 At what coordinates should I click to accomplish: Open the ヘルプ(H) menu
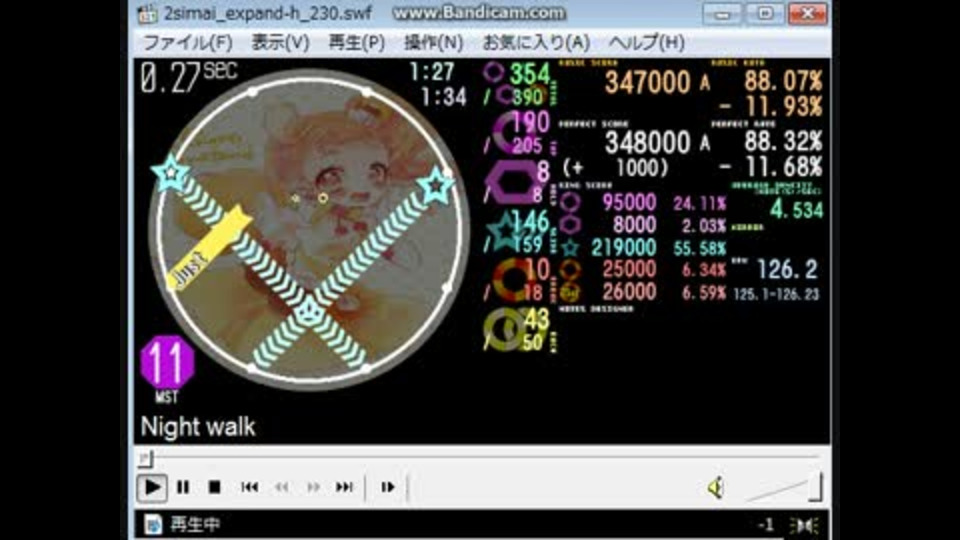point(647,43)
